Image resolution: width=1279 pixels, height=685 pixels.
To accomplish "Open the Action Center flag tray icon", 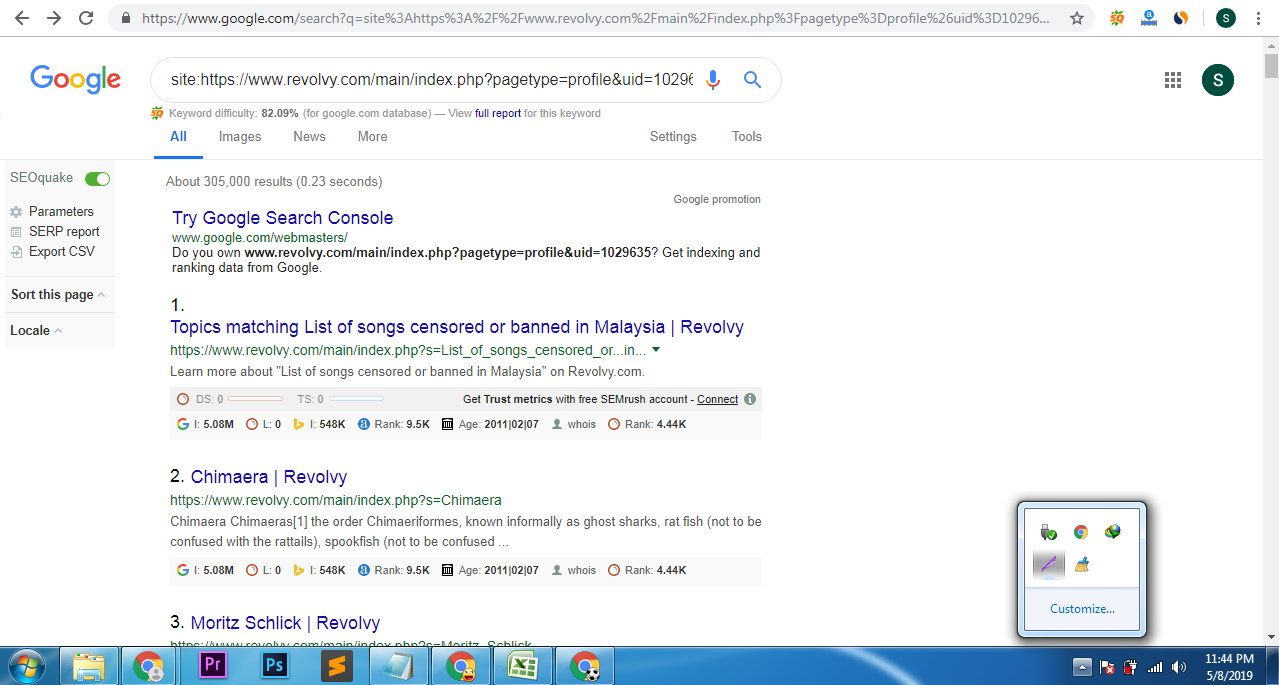I will coord(1107,667).
